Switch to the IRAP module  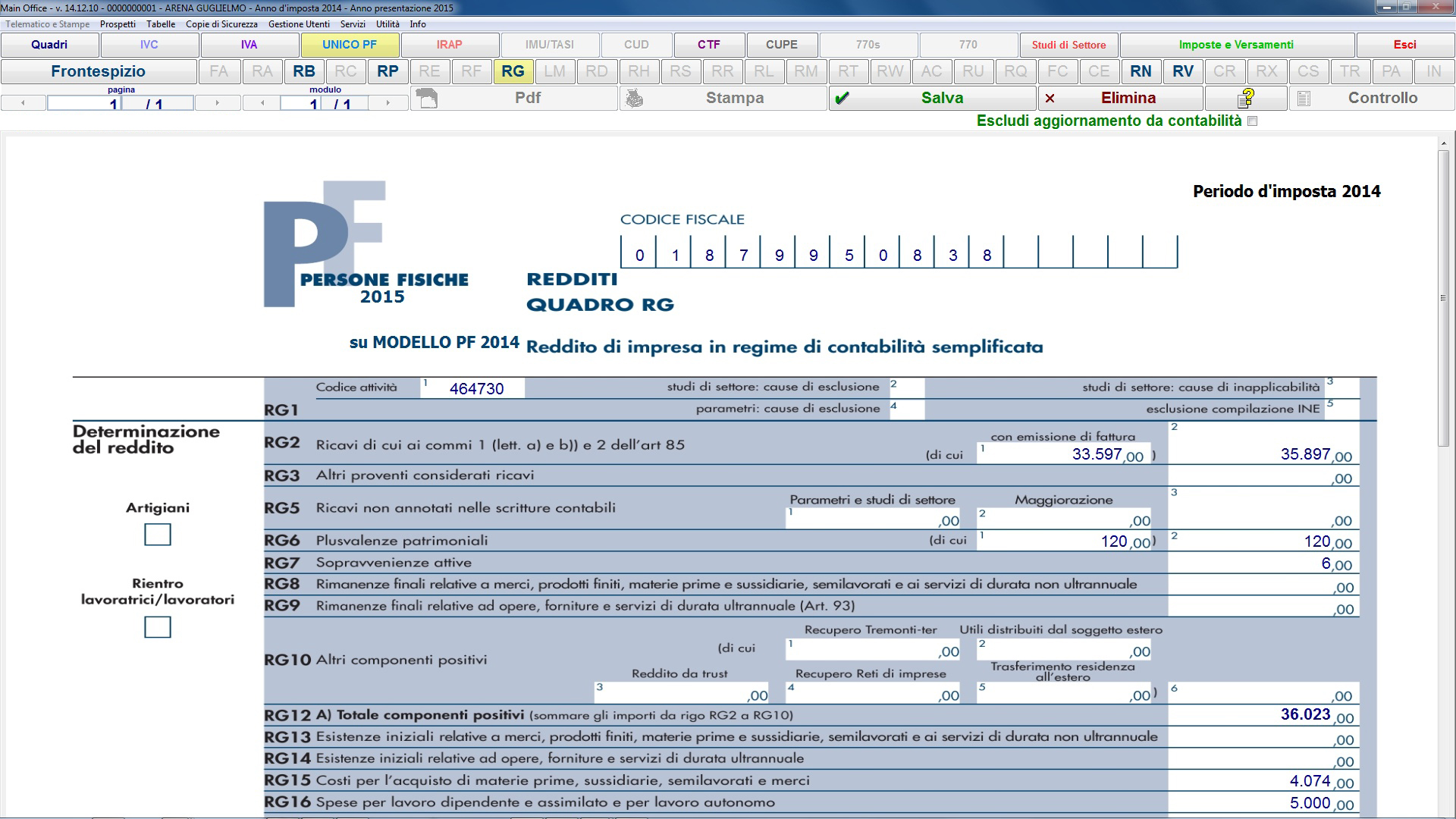(x=450, y=45)
